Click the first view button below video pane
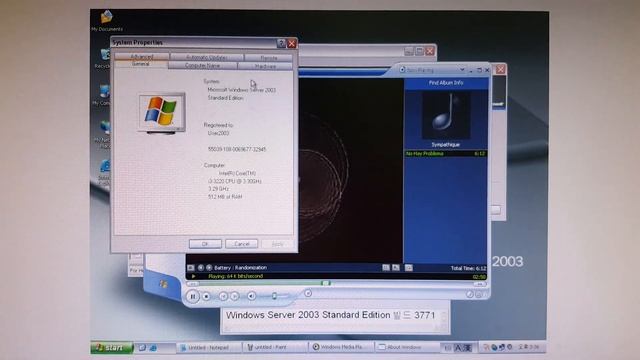Screen dimensions: 640x360 386,268
